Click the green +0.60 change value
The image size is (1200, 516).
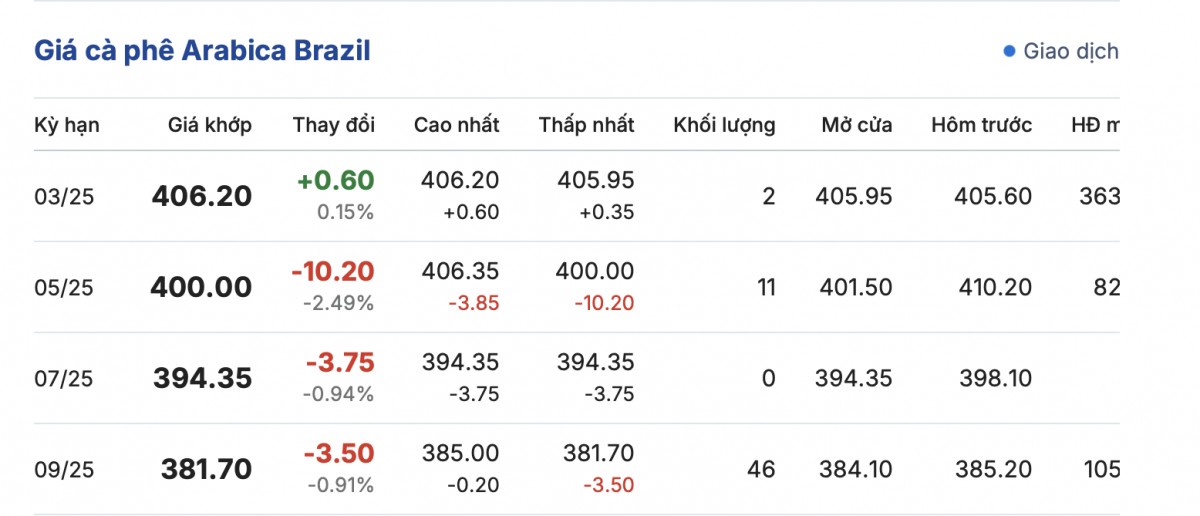click(x=335, y=181)
